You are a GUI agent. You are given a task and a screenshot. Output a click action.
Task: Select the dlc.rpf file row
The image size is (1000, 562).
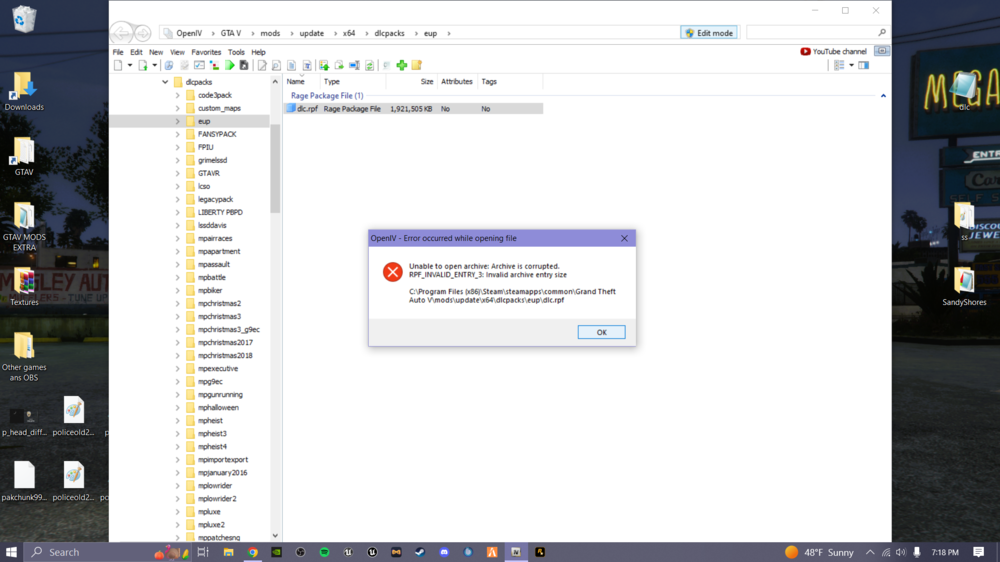pos(413,109)
